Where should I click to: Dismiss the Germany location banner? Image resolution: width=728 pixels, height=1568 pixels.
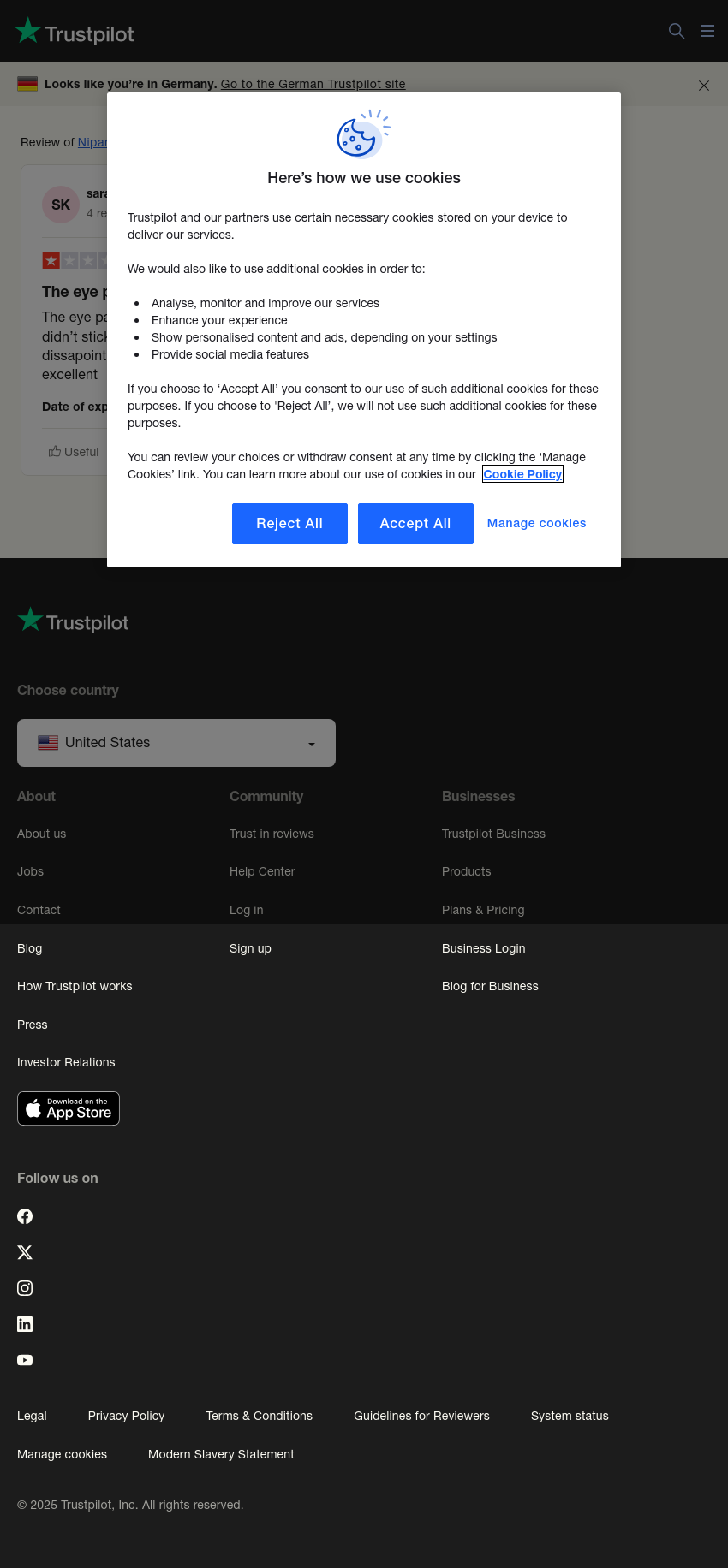[704, 86]
